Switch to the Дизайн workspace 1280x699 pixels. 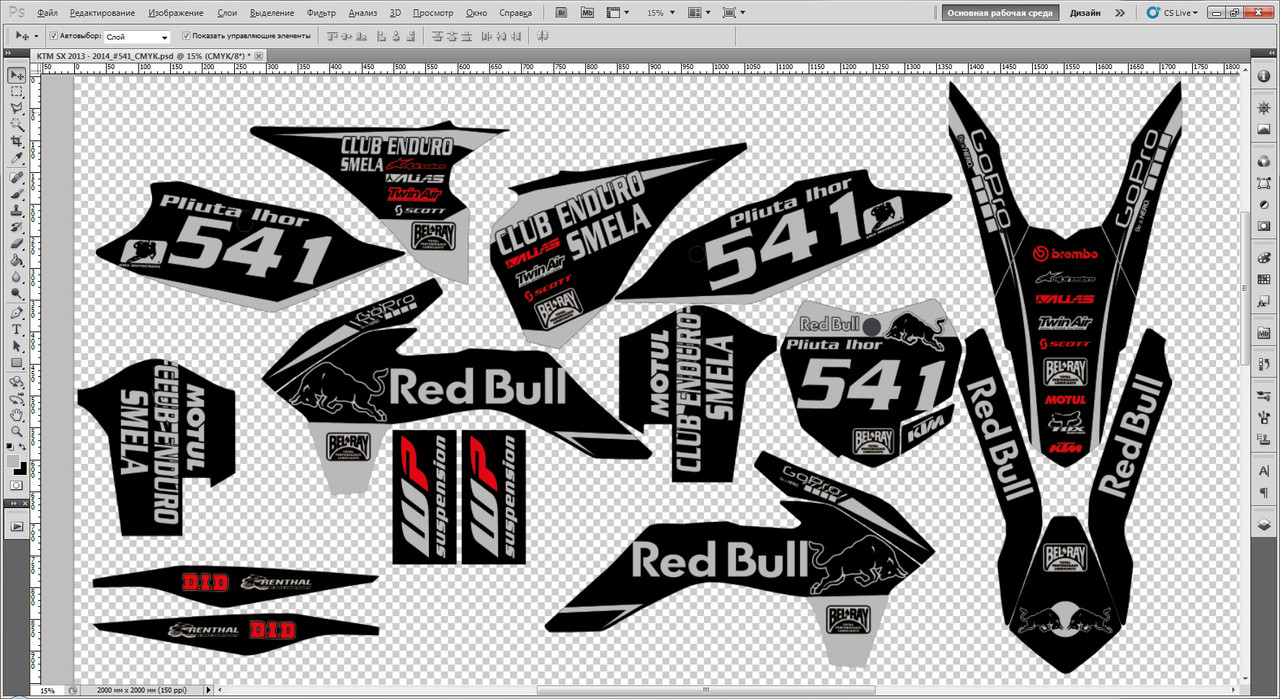(1084, 13)
